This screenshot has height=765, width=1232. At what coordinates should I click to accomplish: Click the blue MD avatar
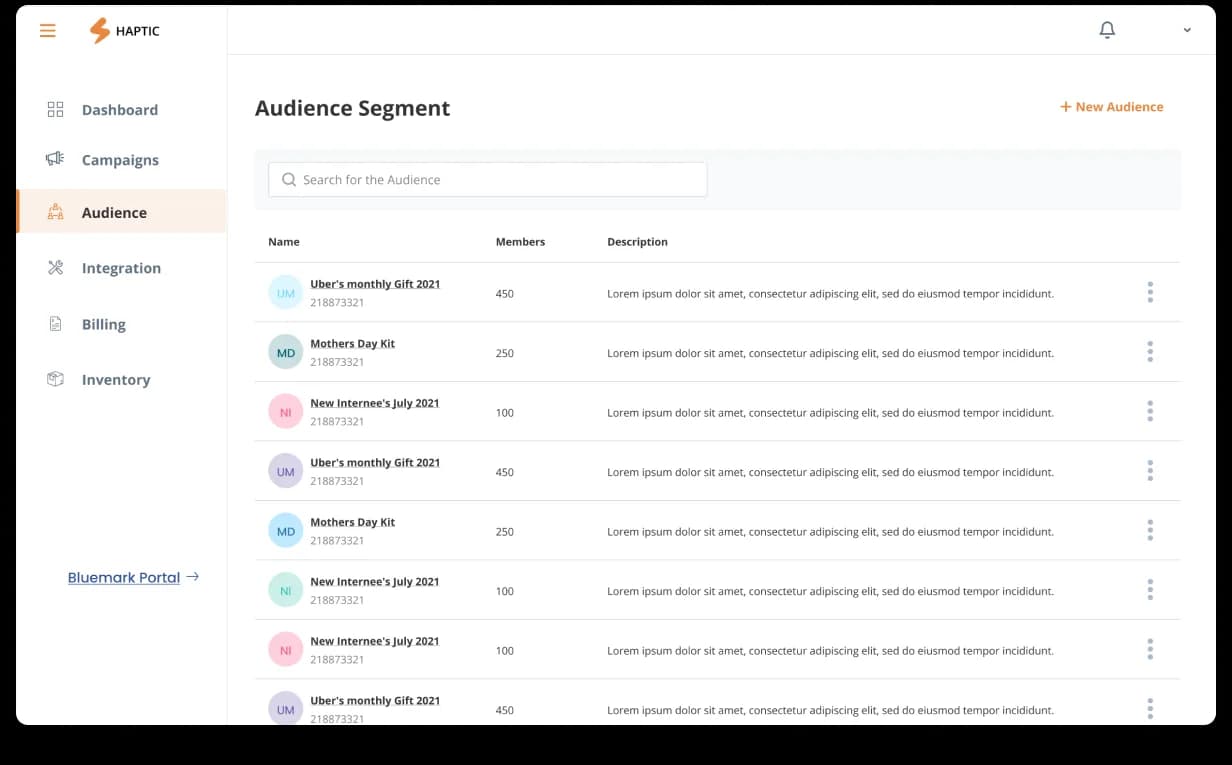pyautogui.click(x=286, y=531)
